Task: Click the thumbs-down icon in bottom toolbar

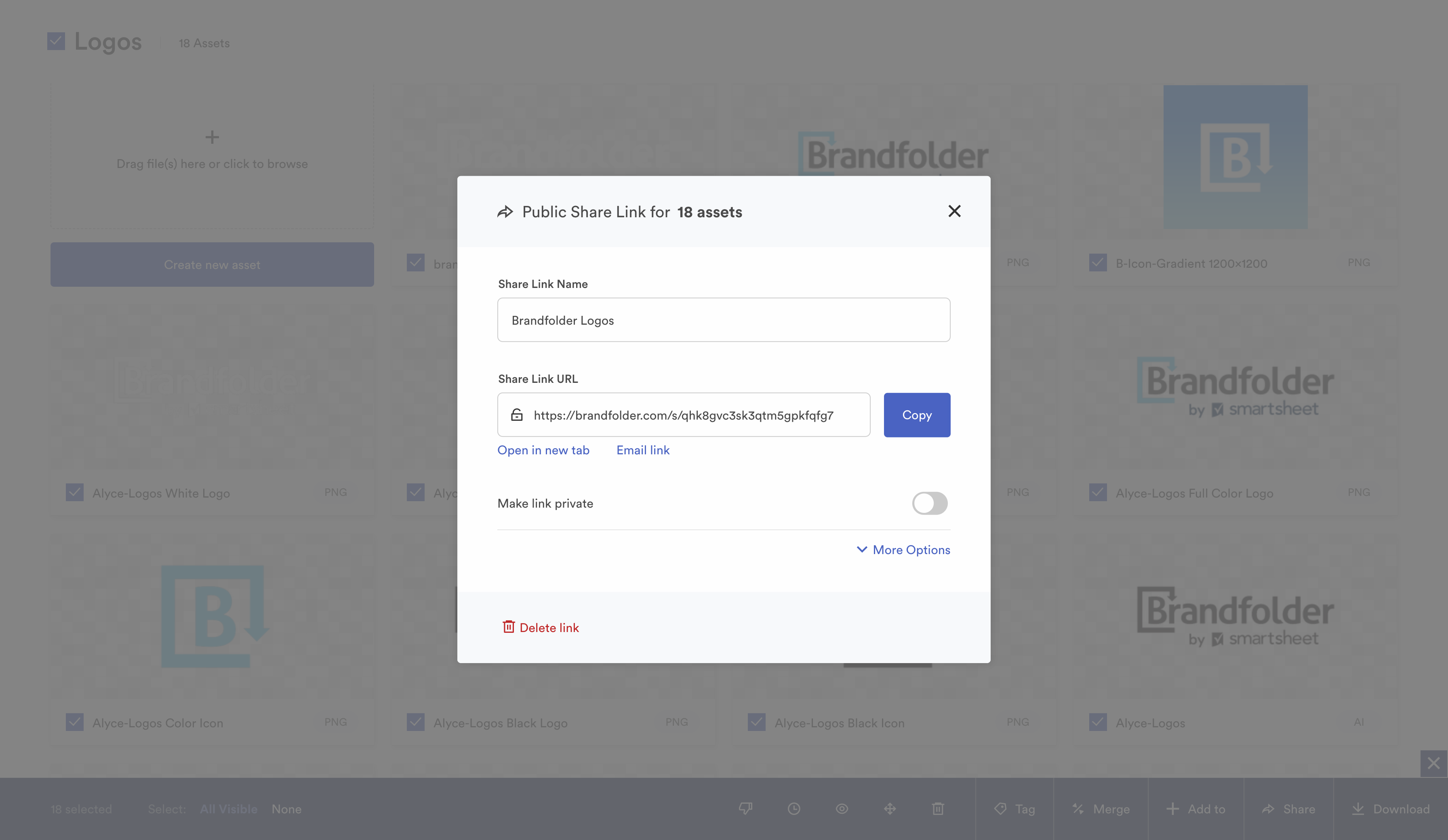Action: click(745, 809)
